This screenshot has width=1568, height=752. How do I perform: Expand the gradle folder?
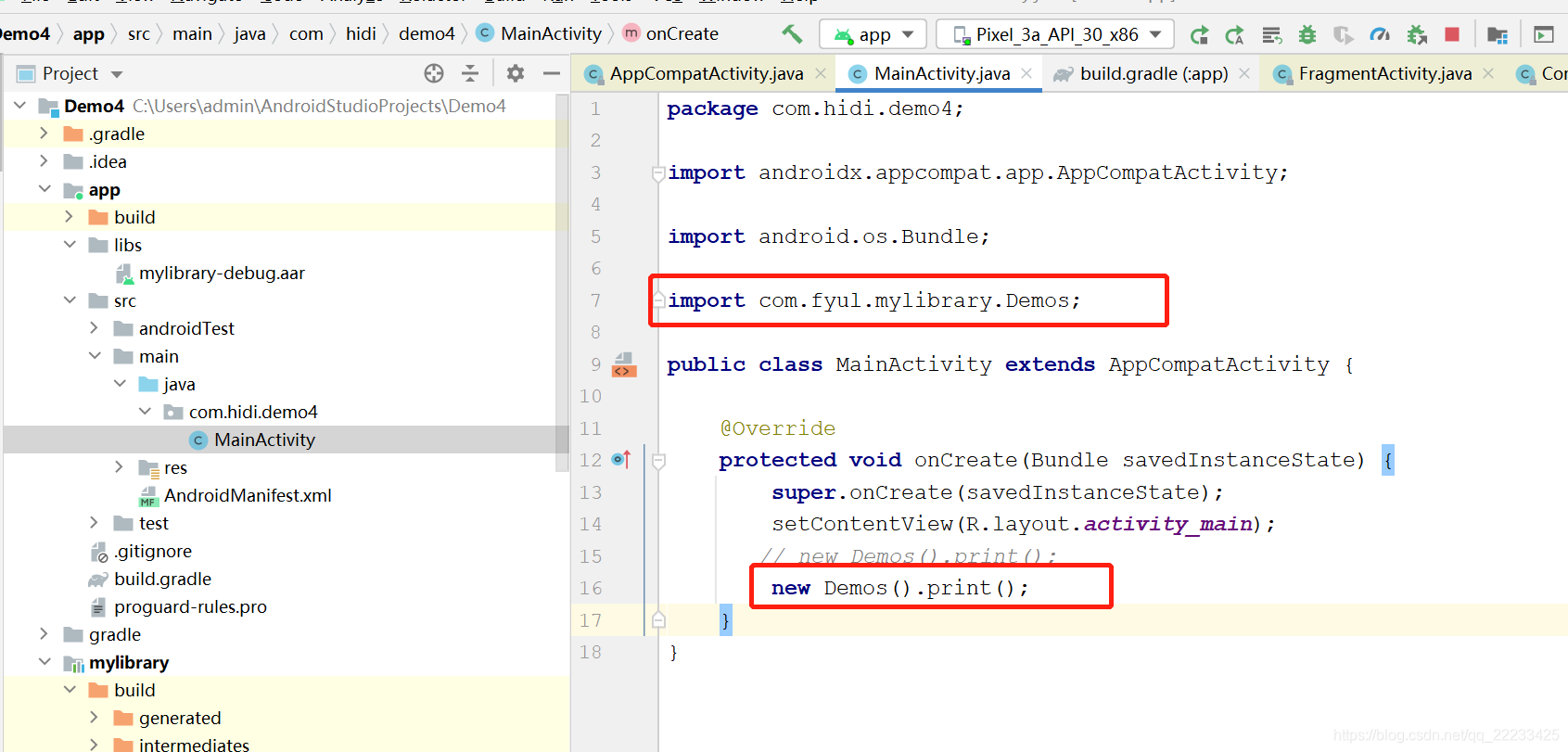coord(44,634)
